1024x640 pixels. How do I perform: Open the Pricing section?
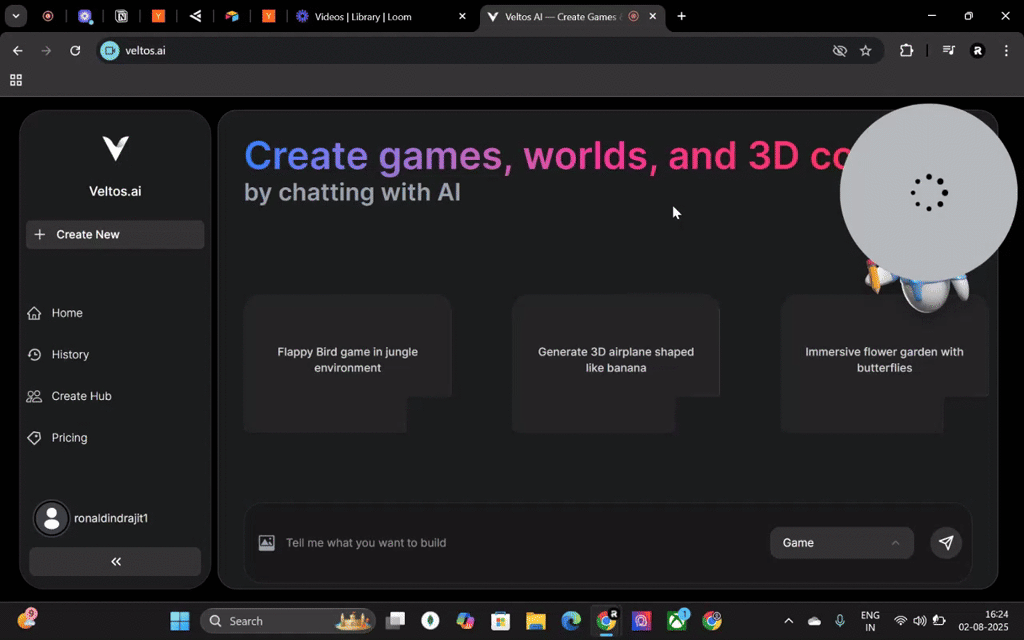[33, 437]
